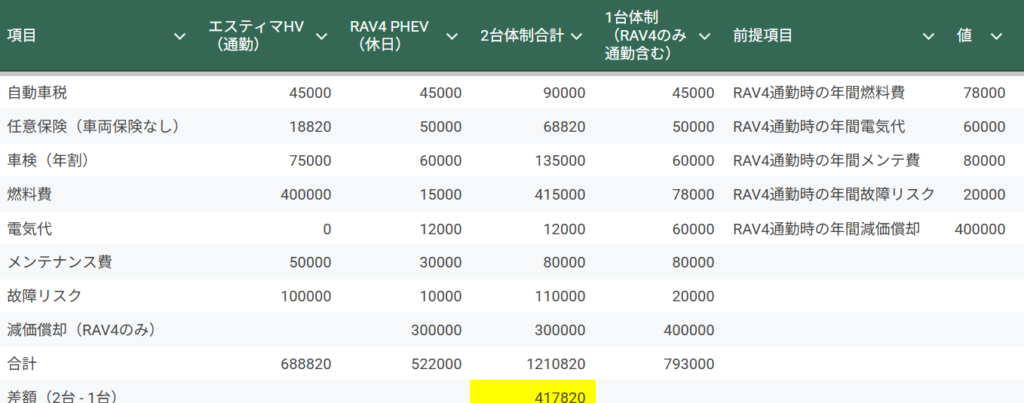1024x403 pixels.
Task: Open the RAV4 PHEV column dropdown
Action: point(451,36)
